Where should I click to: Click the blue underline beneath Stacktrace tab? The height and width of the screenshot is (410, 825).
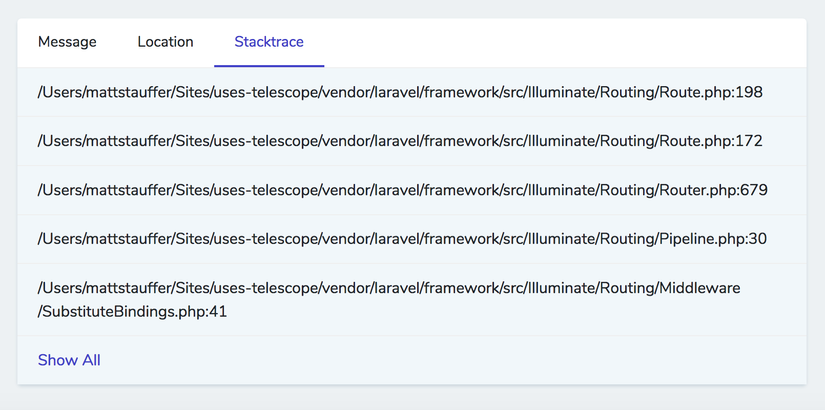269,66
